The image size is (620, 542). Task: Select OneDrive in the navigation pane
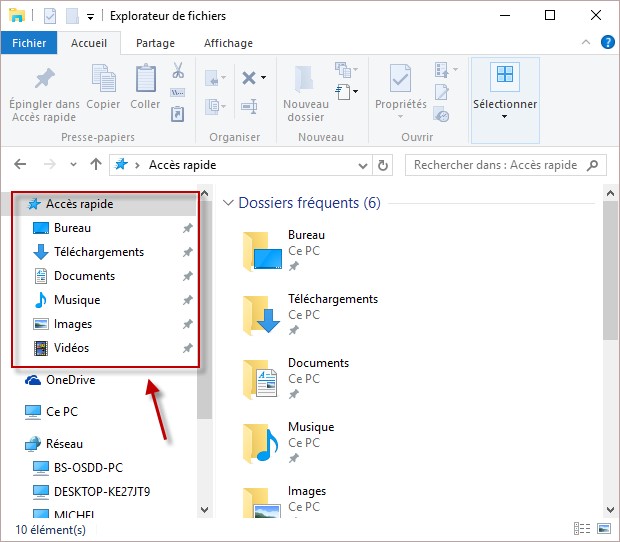[x=70, y=380]
